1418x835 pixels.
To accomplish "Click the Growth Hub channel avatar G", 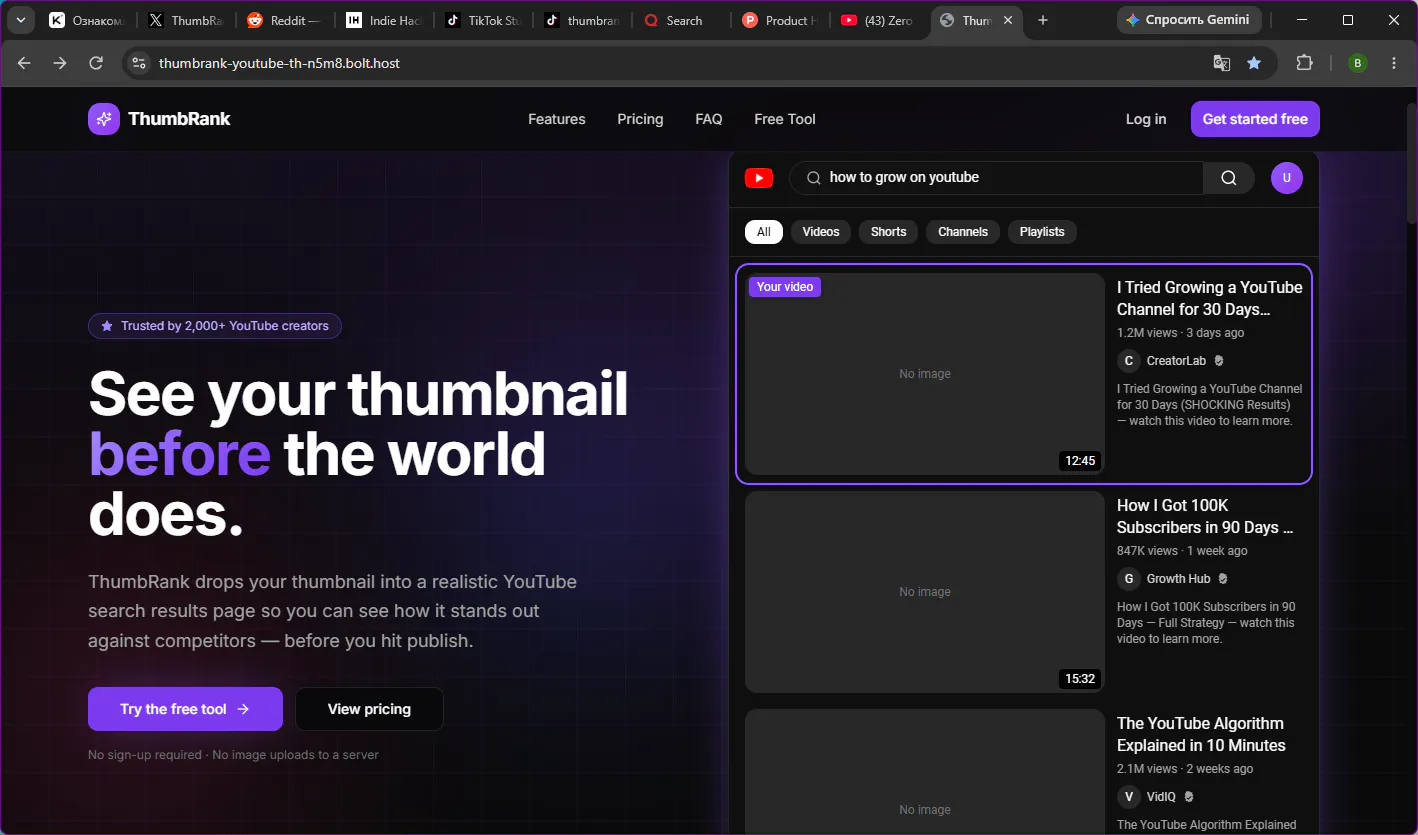I will point(1129,579).
